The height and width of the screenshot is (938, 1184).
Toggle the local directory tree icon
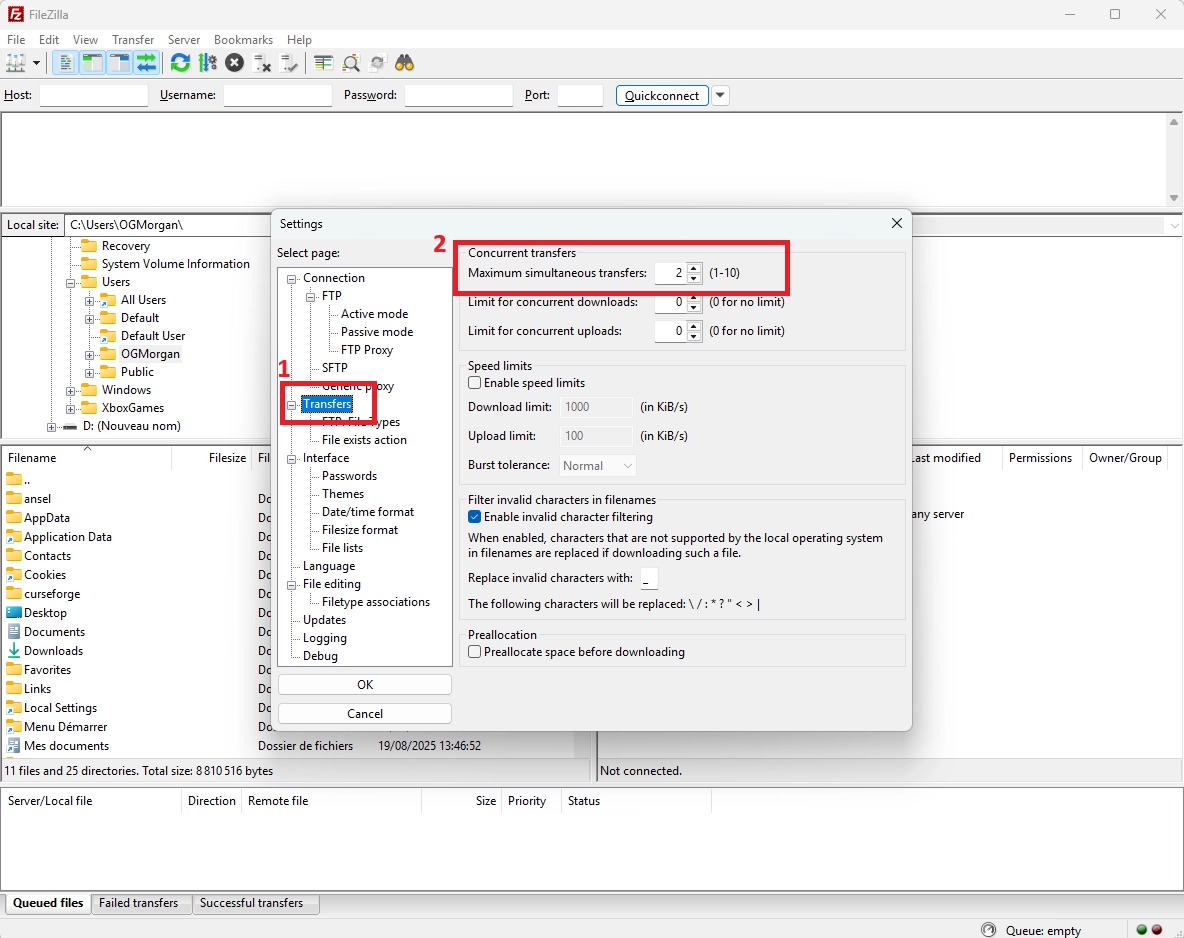pyautogui.click(x=92, y=63)
